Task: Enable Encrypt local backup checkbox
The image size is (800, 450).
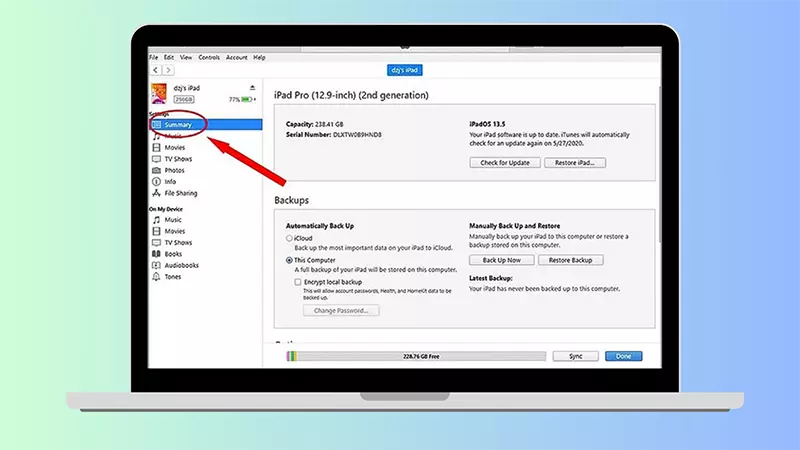Action: point(297,282)
